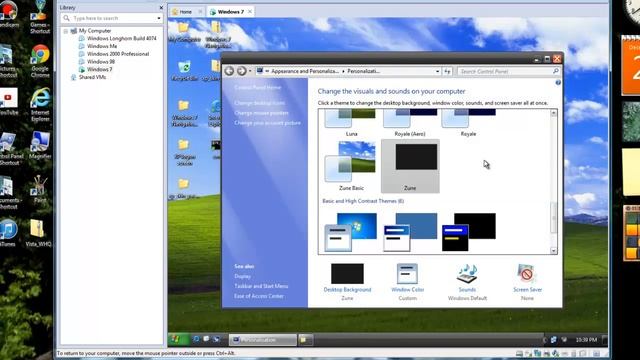Screen dimensions: 640x360
Task: Open Games Shortcut desktop icon
Action: coord(40,17)
